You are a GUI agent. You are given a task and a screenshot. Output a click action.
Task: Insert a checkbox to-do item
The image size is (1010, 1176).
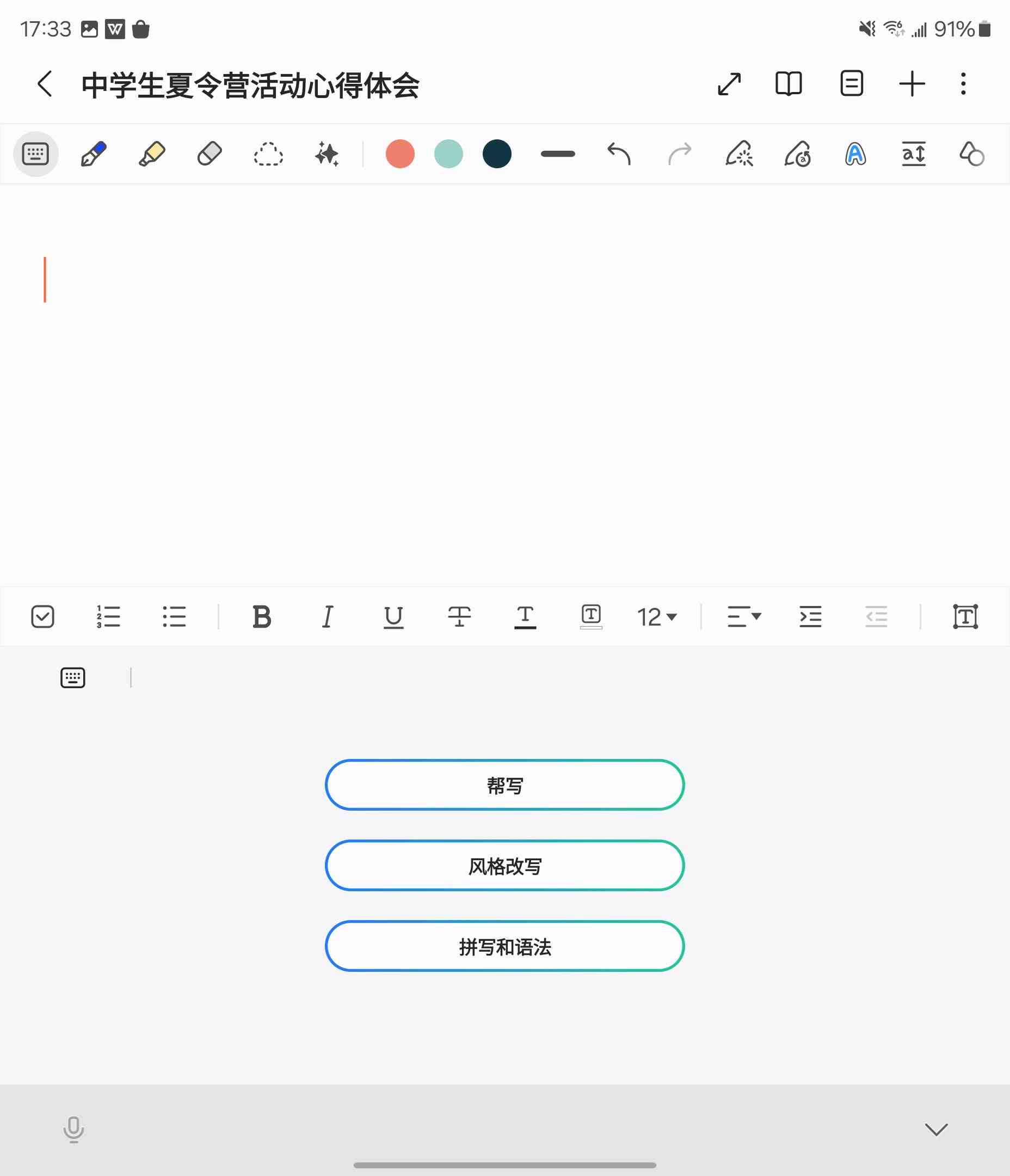pos(42,616)
